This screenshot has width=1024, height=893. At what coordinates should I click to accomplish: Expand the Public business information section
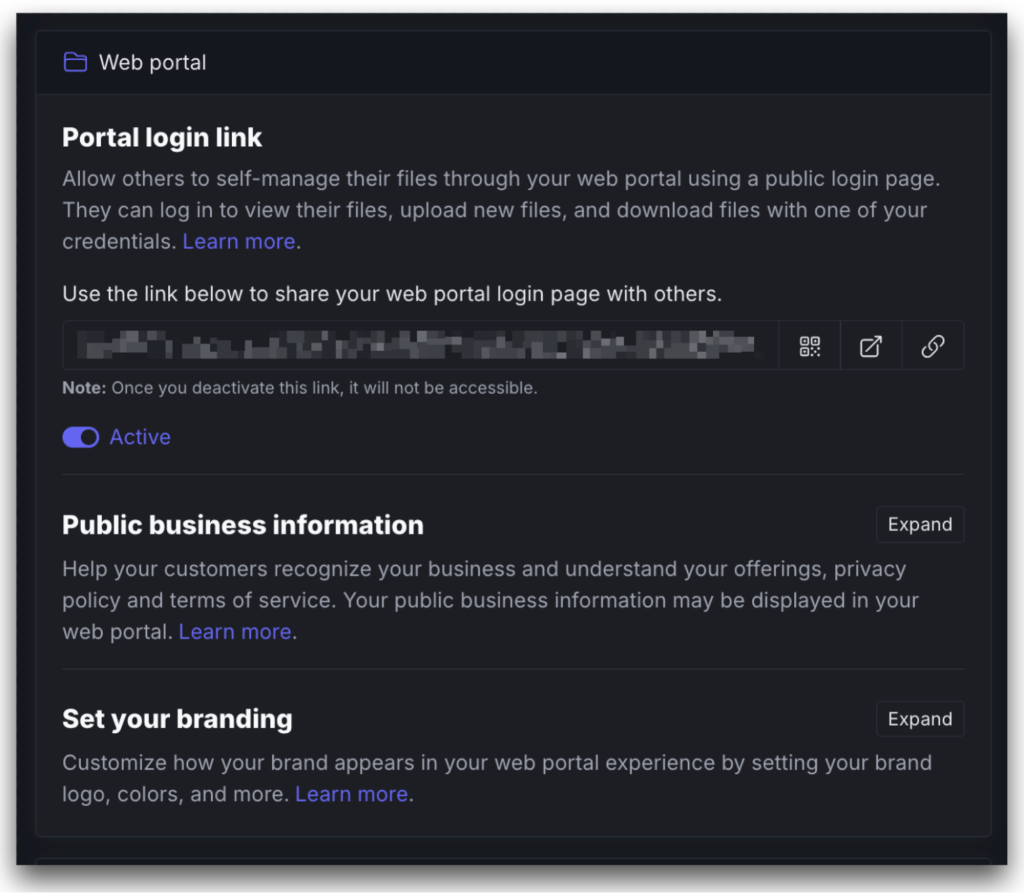pos(919,524)
